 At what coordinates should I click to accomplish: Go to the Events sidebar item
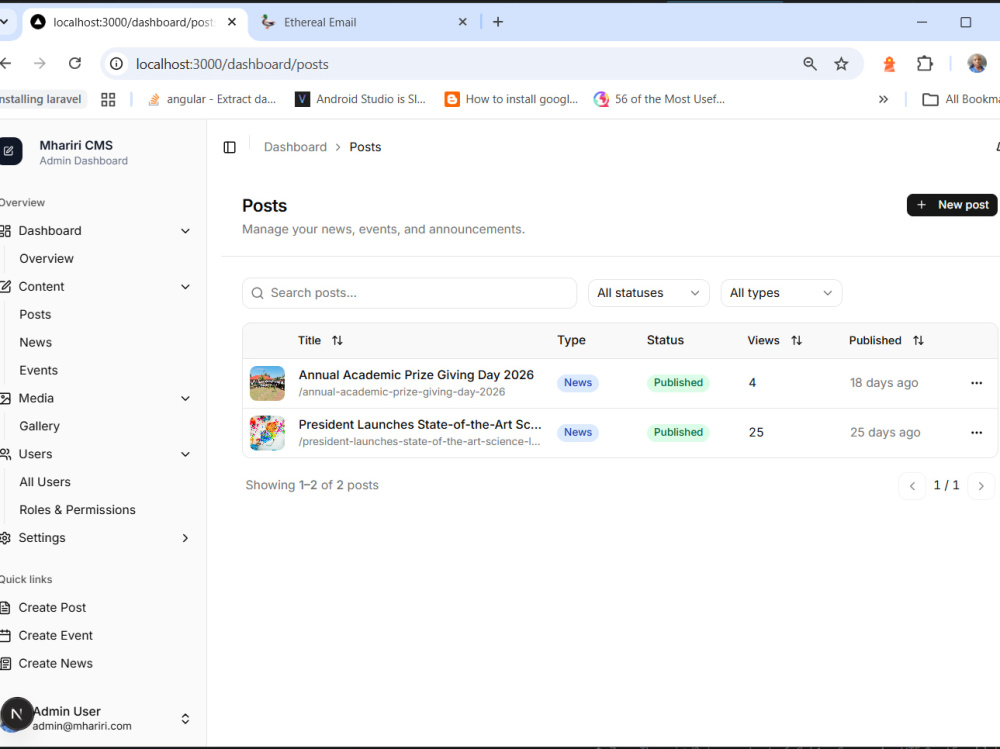coord(38,370)
